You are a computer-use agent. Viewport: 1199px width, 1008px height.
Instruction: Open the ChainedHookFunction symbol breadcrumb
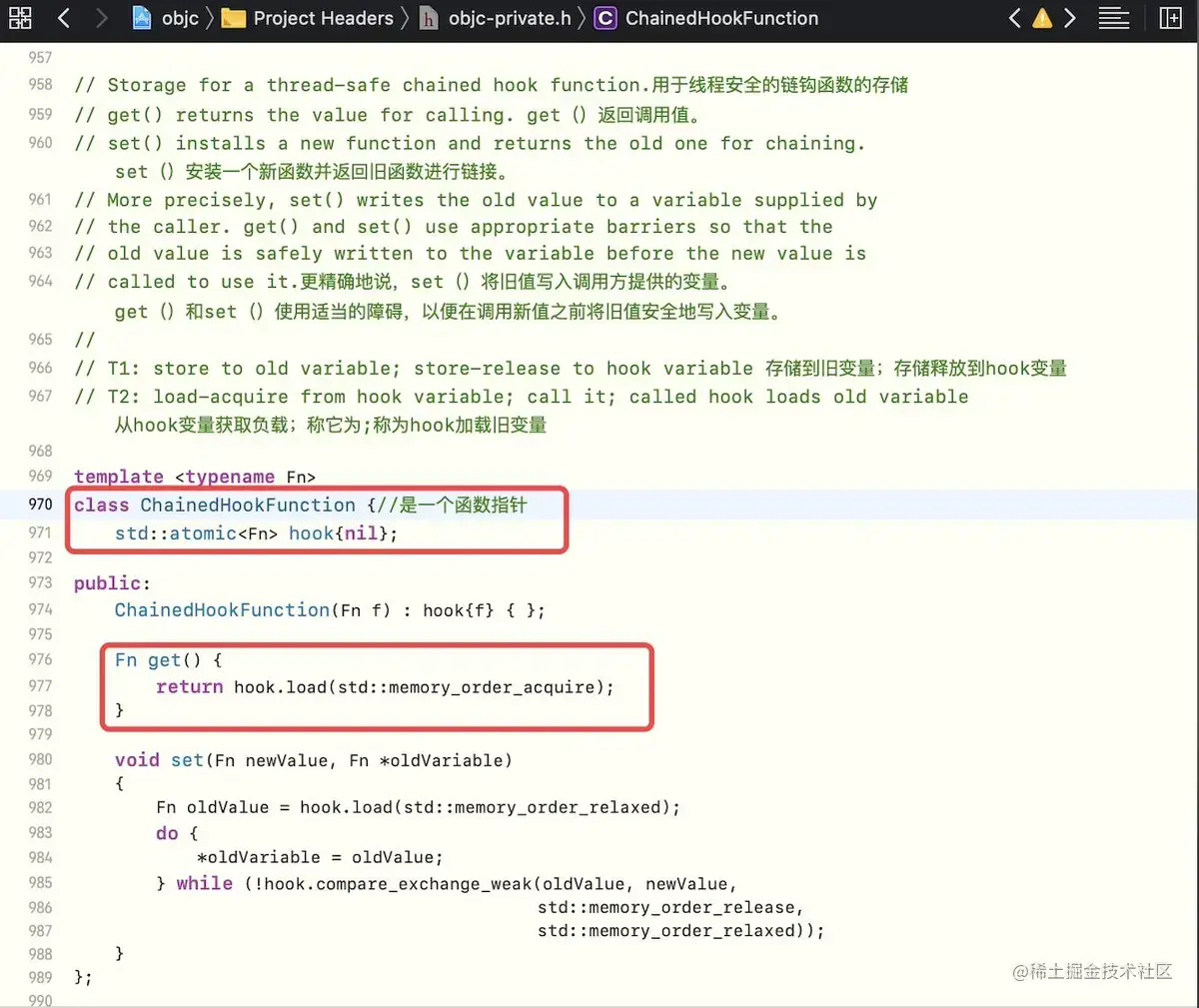tap(721, 18)
